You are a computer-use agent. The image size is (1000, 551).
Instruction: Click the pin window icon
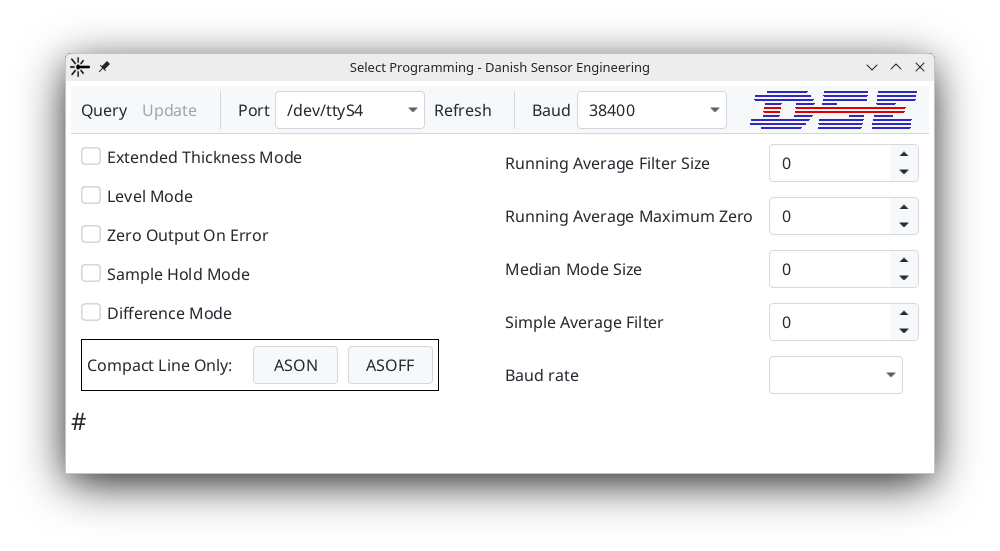pos(104,67)
